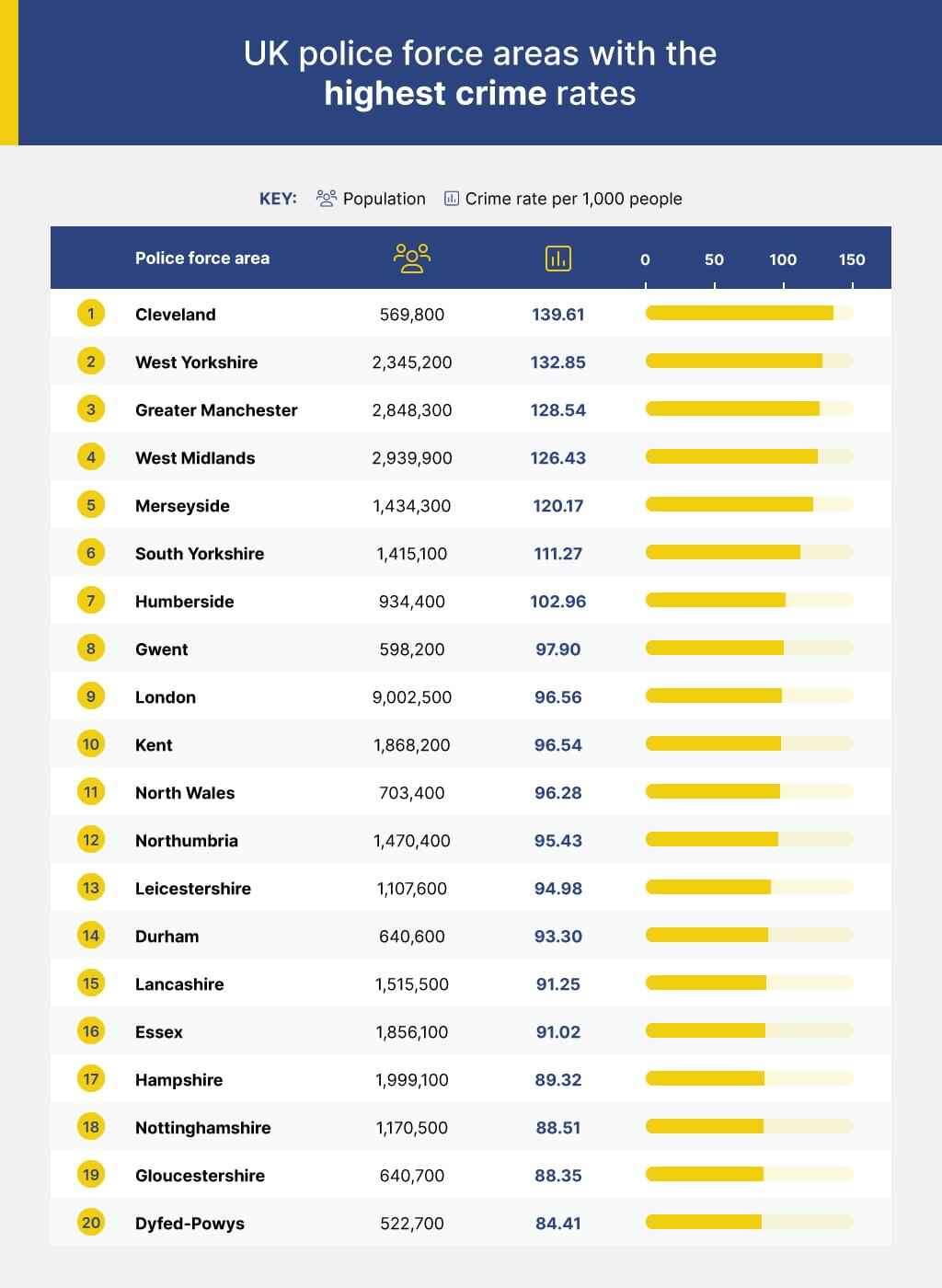Select the Greater Manchester row name

click(216, 410)
